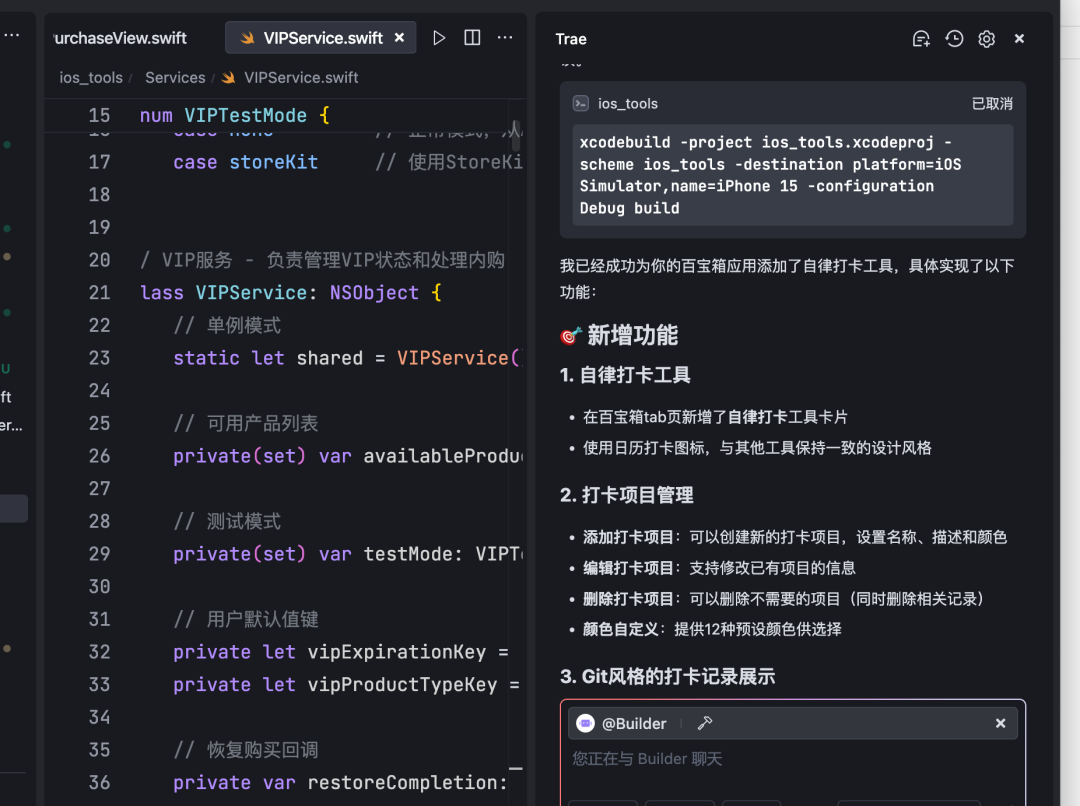Click the terminal icon next to ios_tools

click(581, 103)
